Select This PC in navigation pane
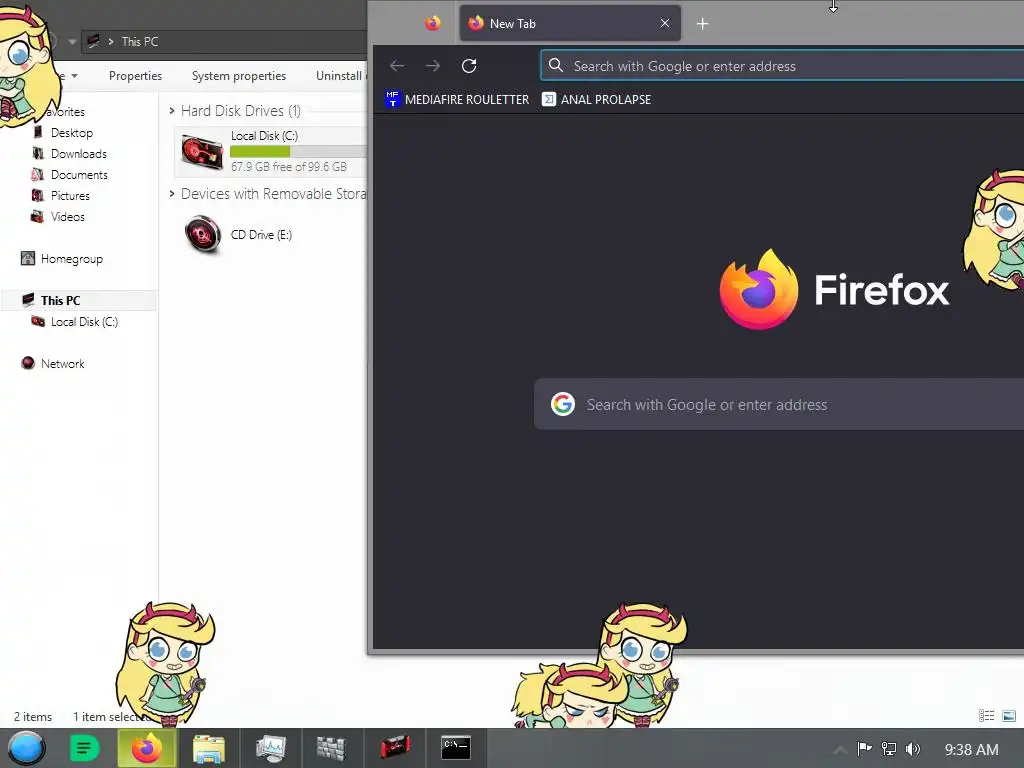Image resolution: width=1024 pixels, height=768 pixels. (78, 300)
